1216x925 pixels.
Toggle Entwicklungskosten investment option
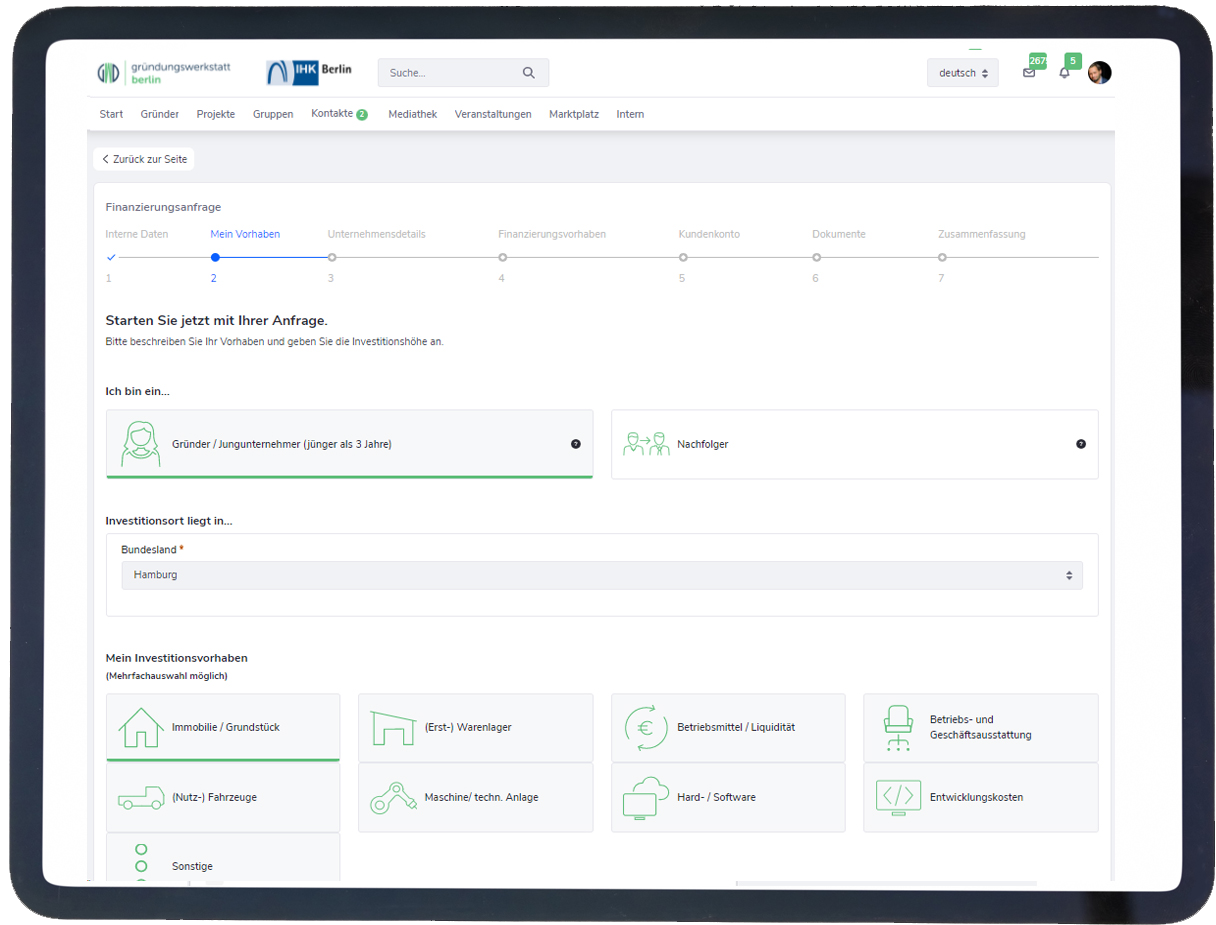pyautogui.click(x=981, y=798)
